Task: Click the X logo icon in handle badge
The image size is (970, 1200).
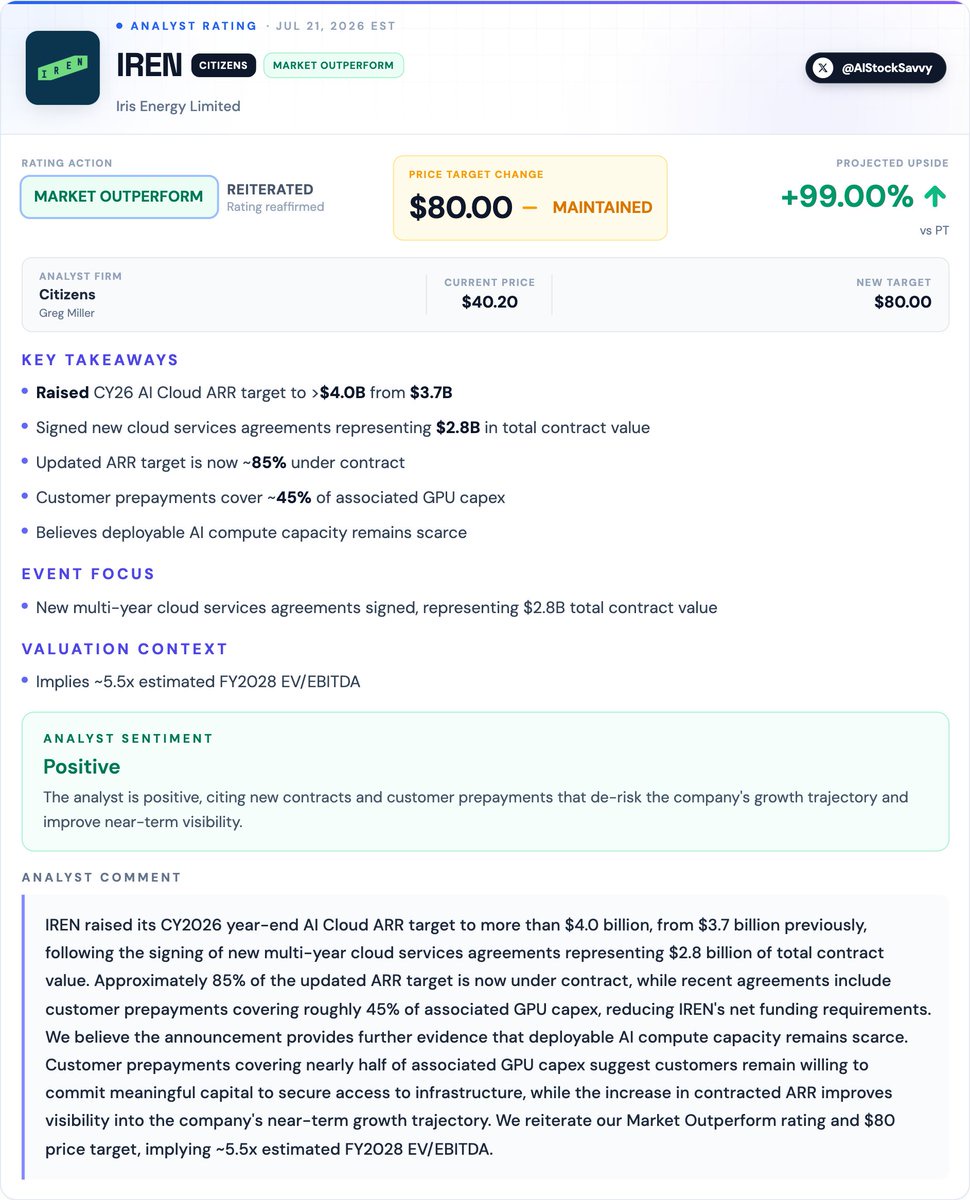Action: pyautogui.click(x=823, y=68)
